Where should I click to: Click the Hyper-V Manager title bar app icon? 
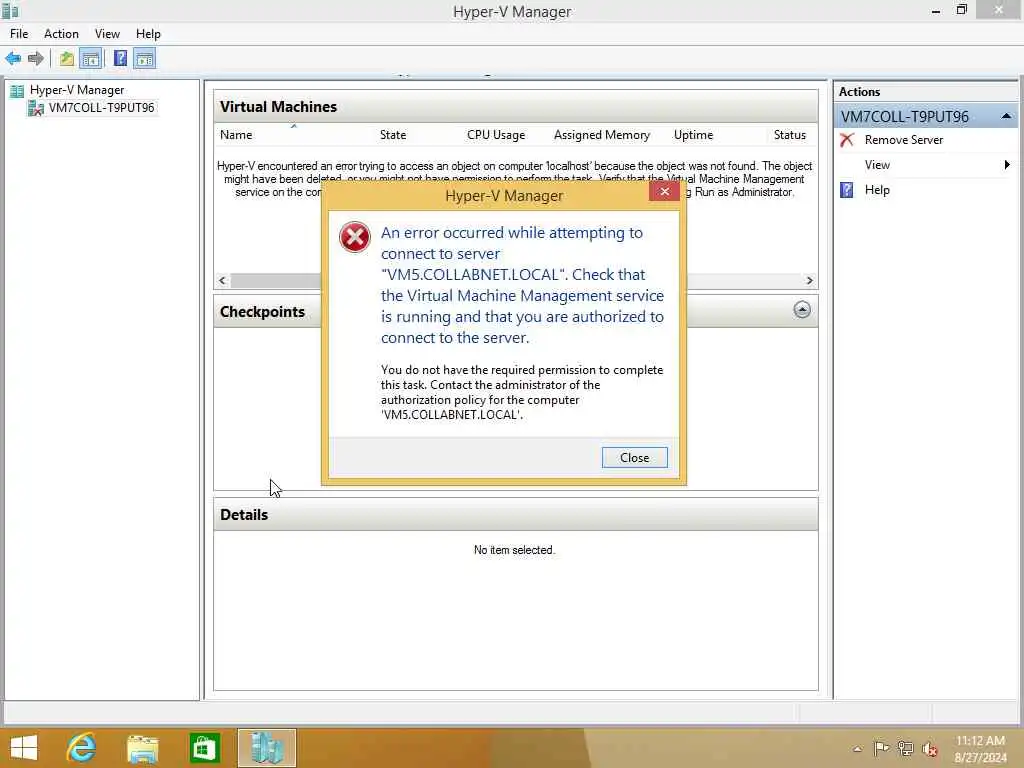click(10, 10)
